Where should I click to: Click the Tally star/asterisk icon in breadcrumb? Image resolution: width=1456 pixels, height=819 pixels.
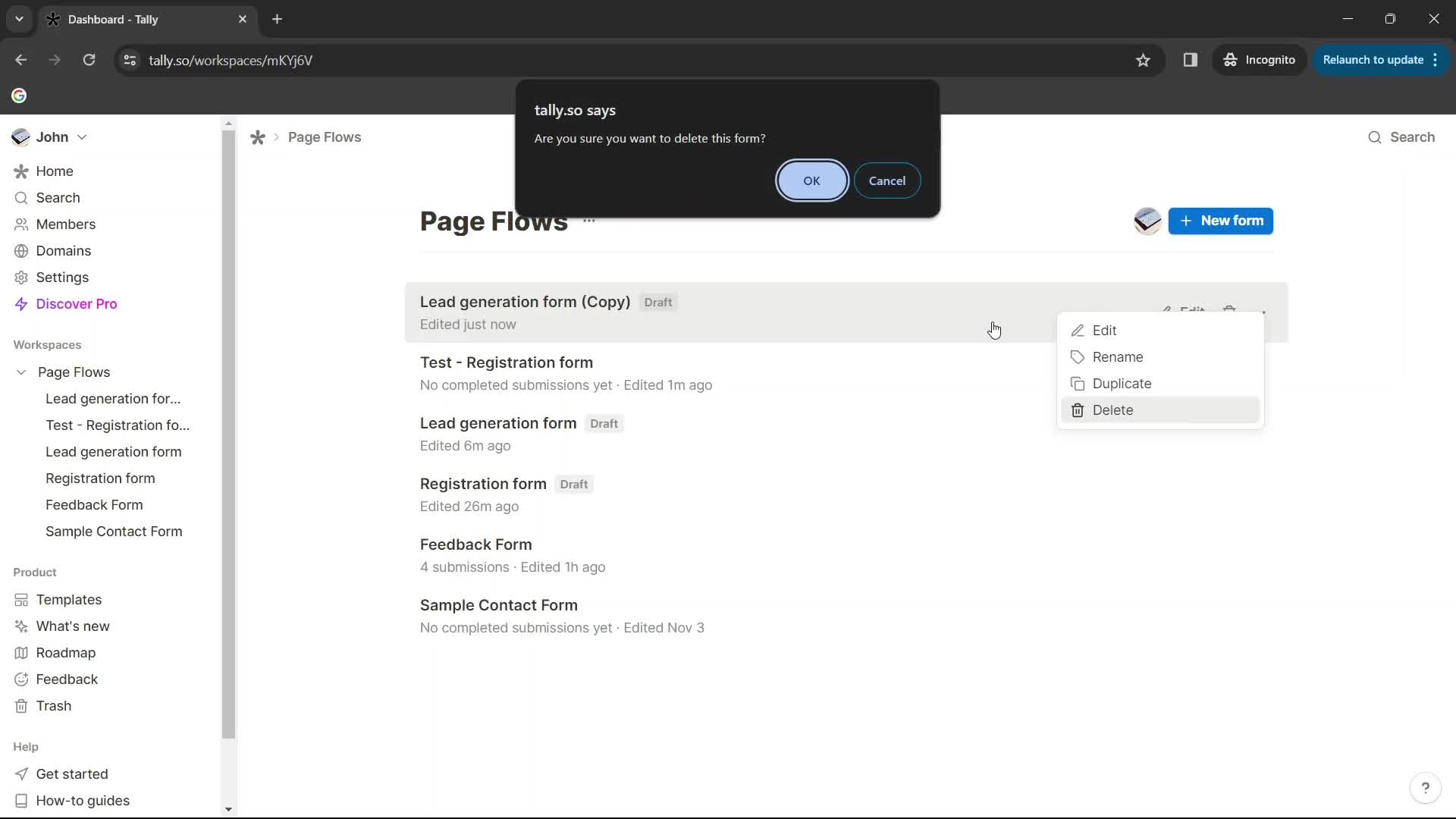(x=258, y=138)
